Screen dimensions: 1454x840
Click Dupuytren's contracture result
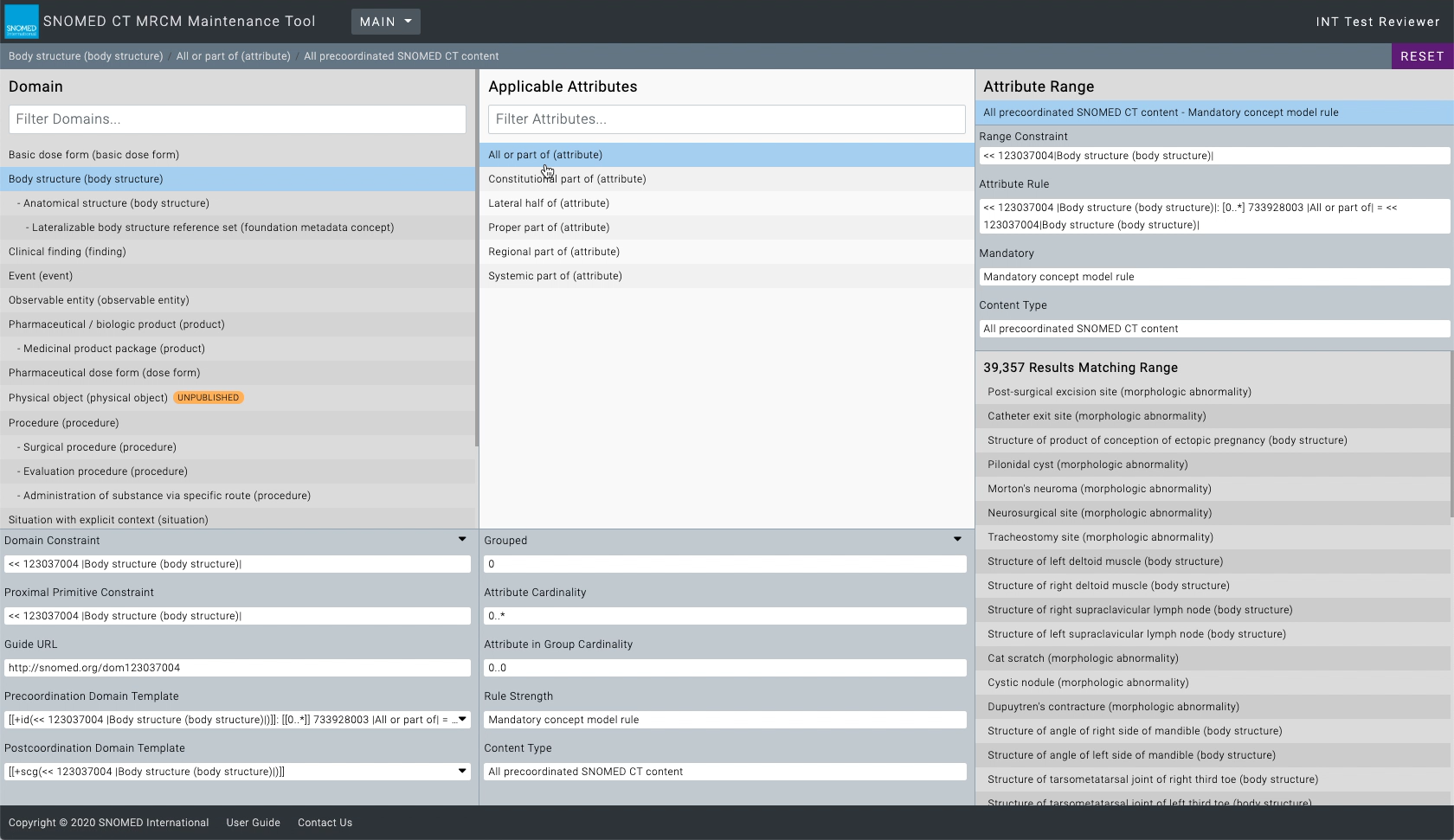pyautogui.click(x=1213, y=707)
